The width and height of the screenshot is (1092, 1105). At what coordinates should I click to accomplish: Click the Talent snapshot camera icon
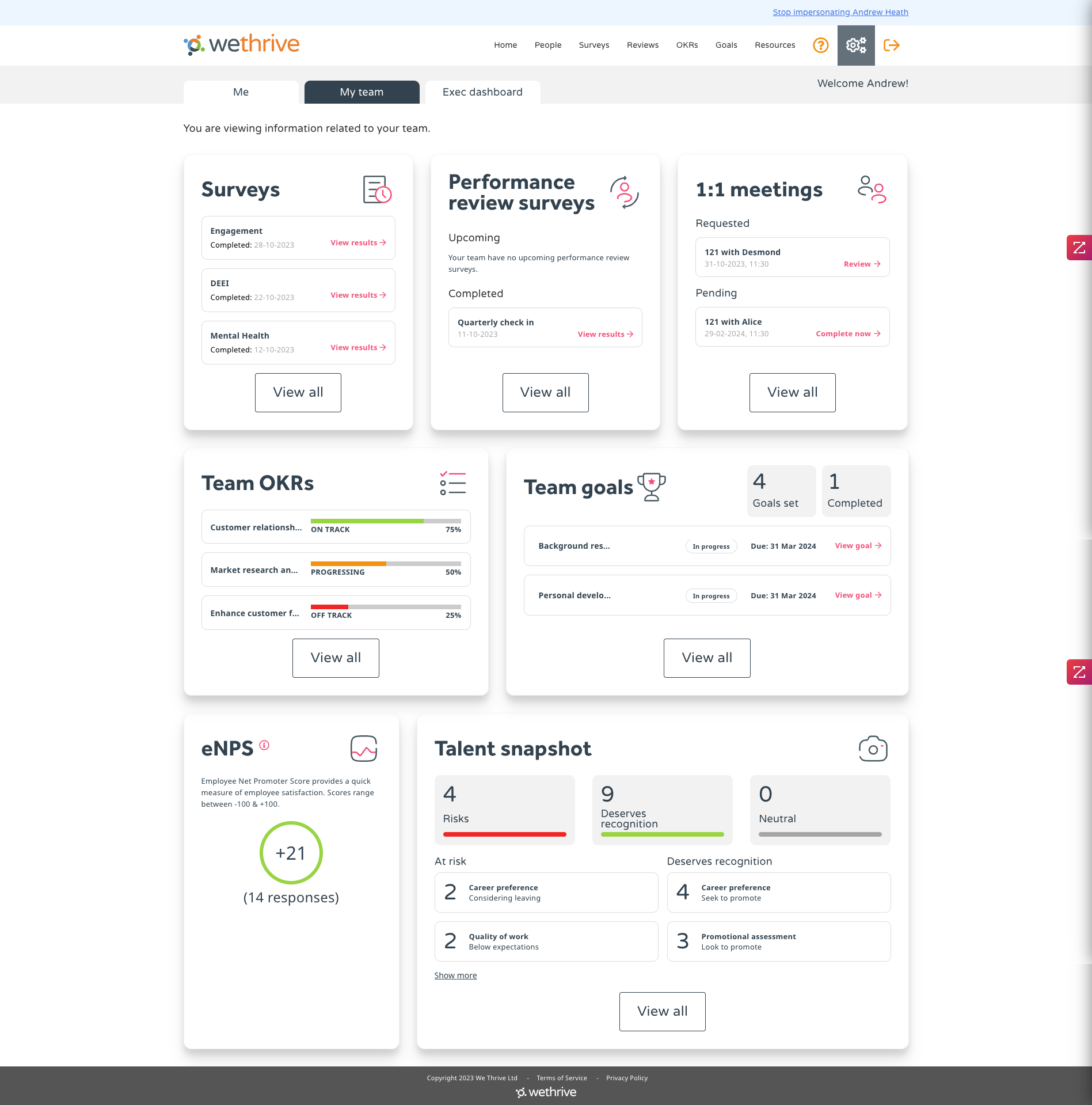873,748
